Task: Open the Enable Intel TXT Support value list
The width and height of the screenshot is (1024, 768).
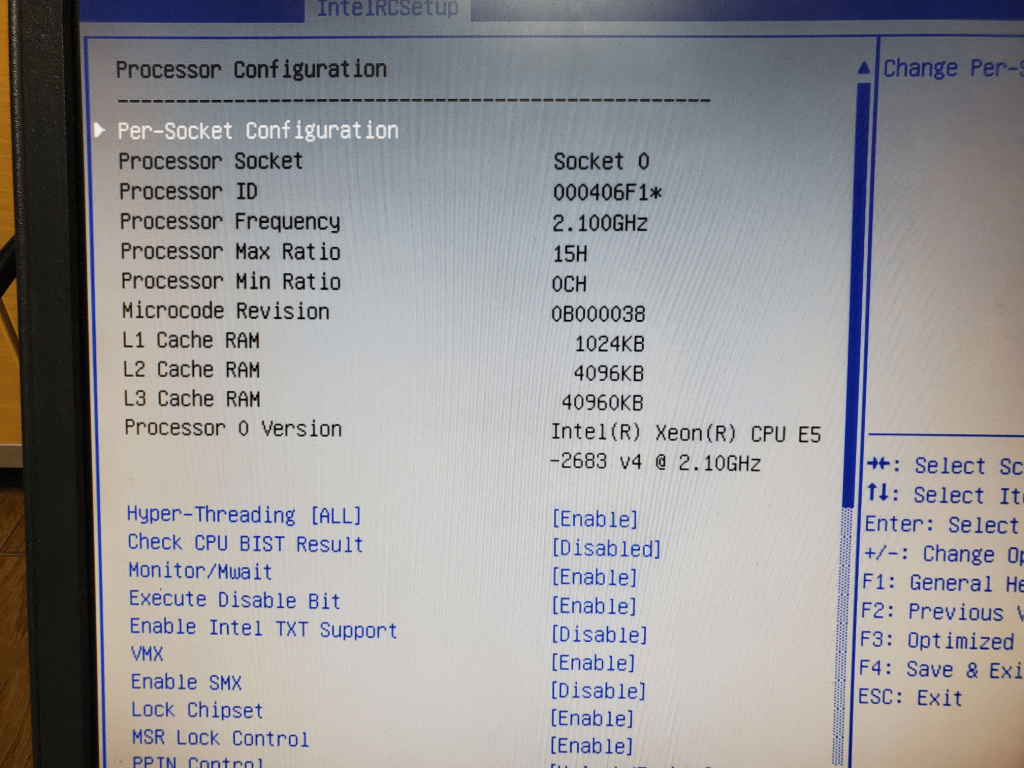Action: click(599, 635)
